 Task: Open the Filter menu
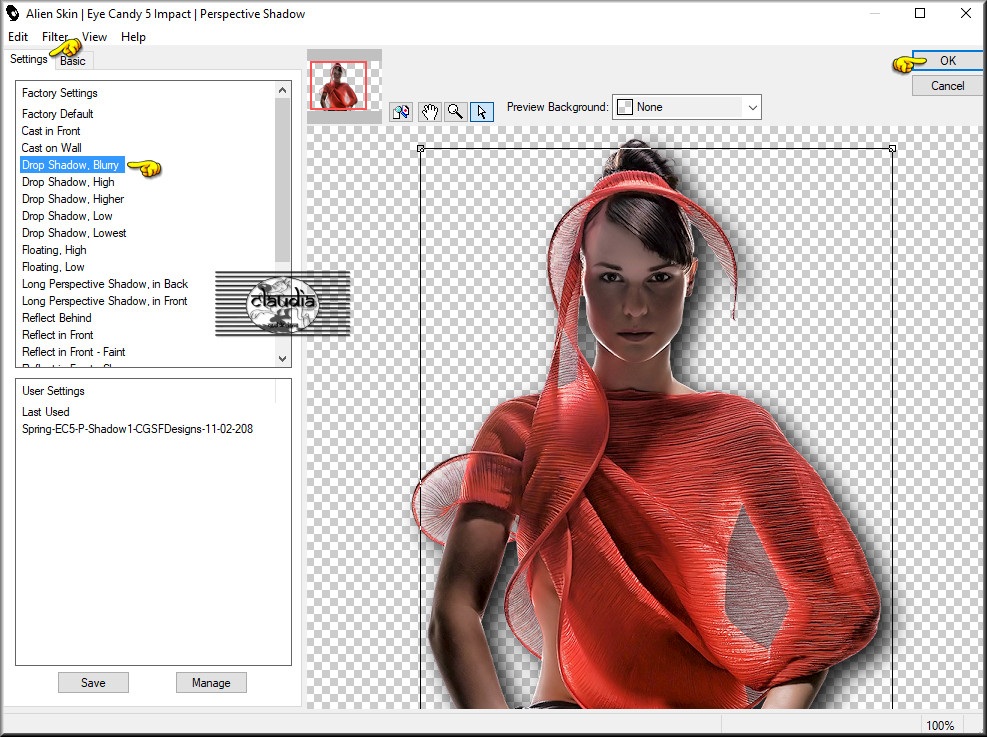(x=55, y=37)
